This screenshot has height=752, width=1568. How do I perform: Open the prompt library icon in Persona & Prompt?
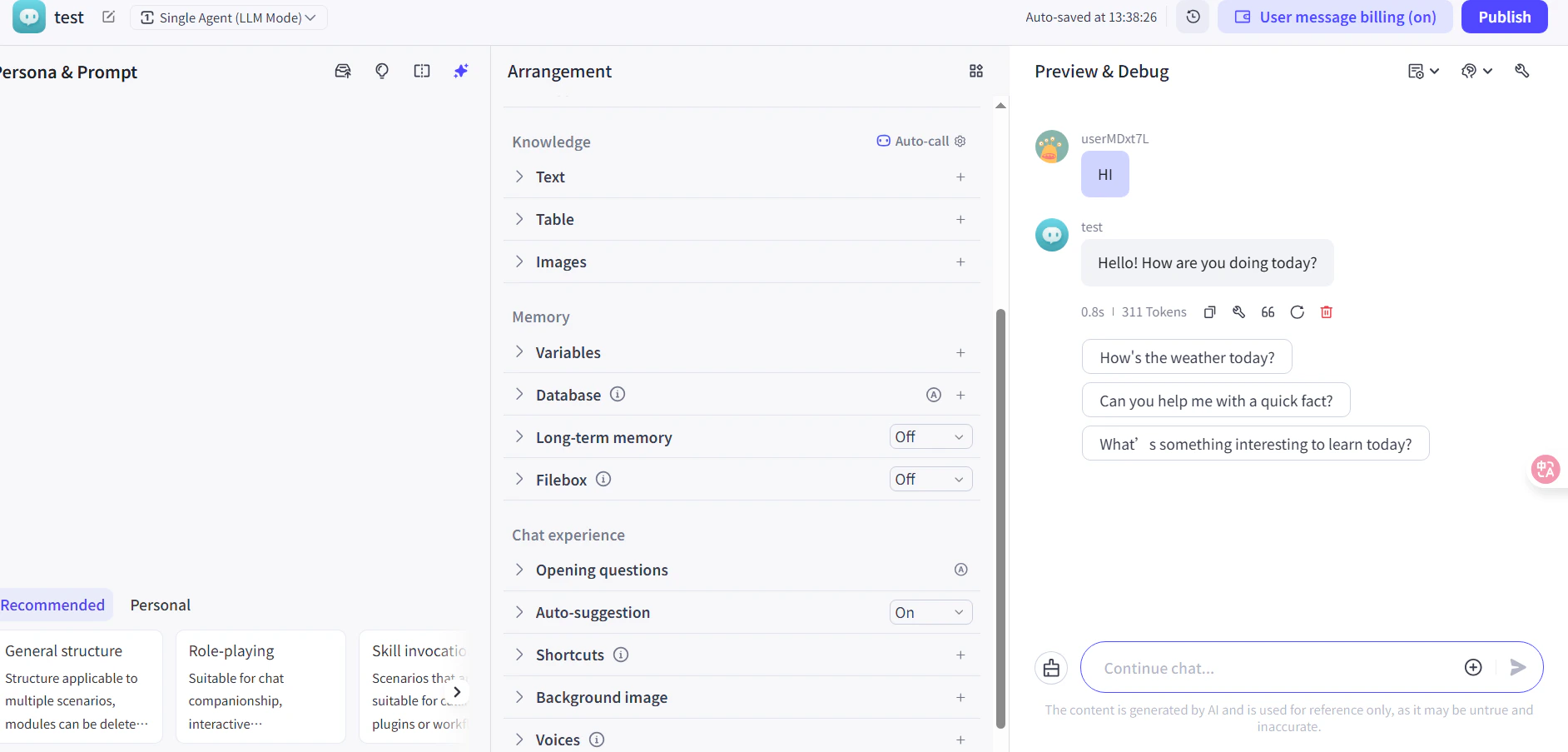343,71
